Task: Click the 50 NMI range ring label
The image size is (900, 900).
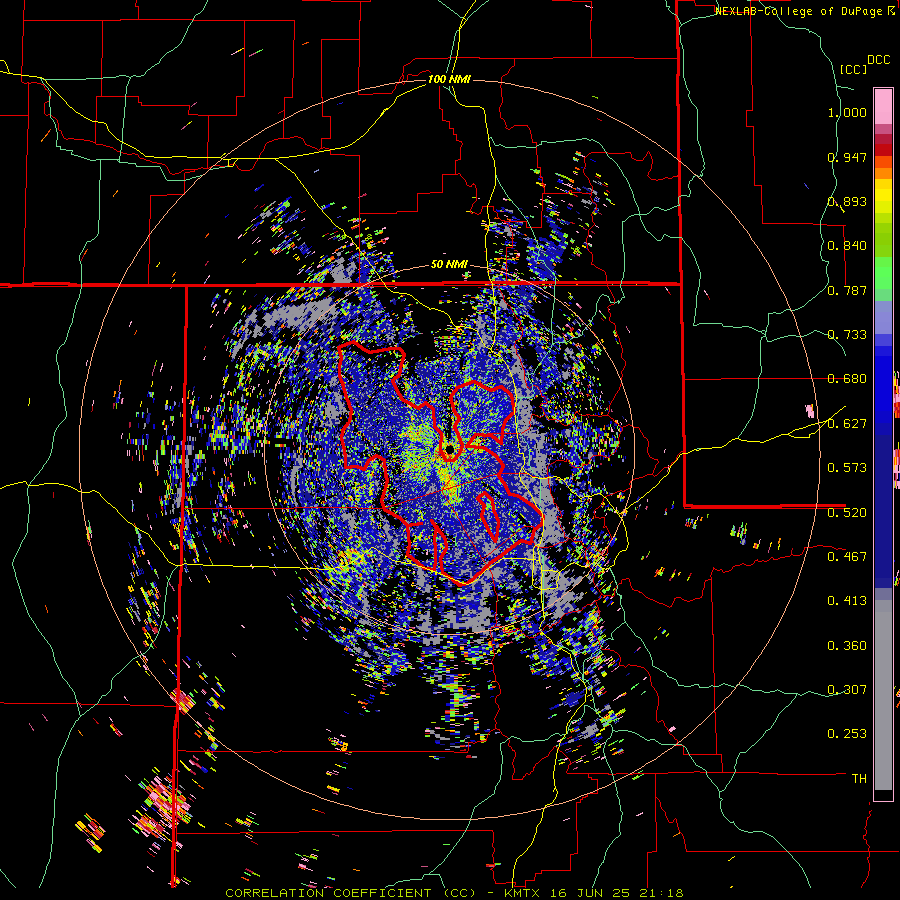Action: coord(449,265)
